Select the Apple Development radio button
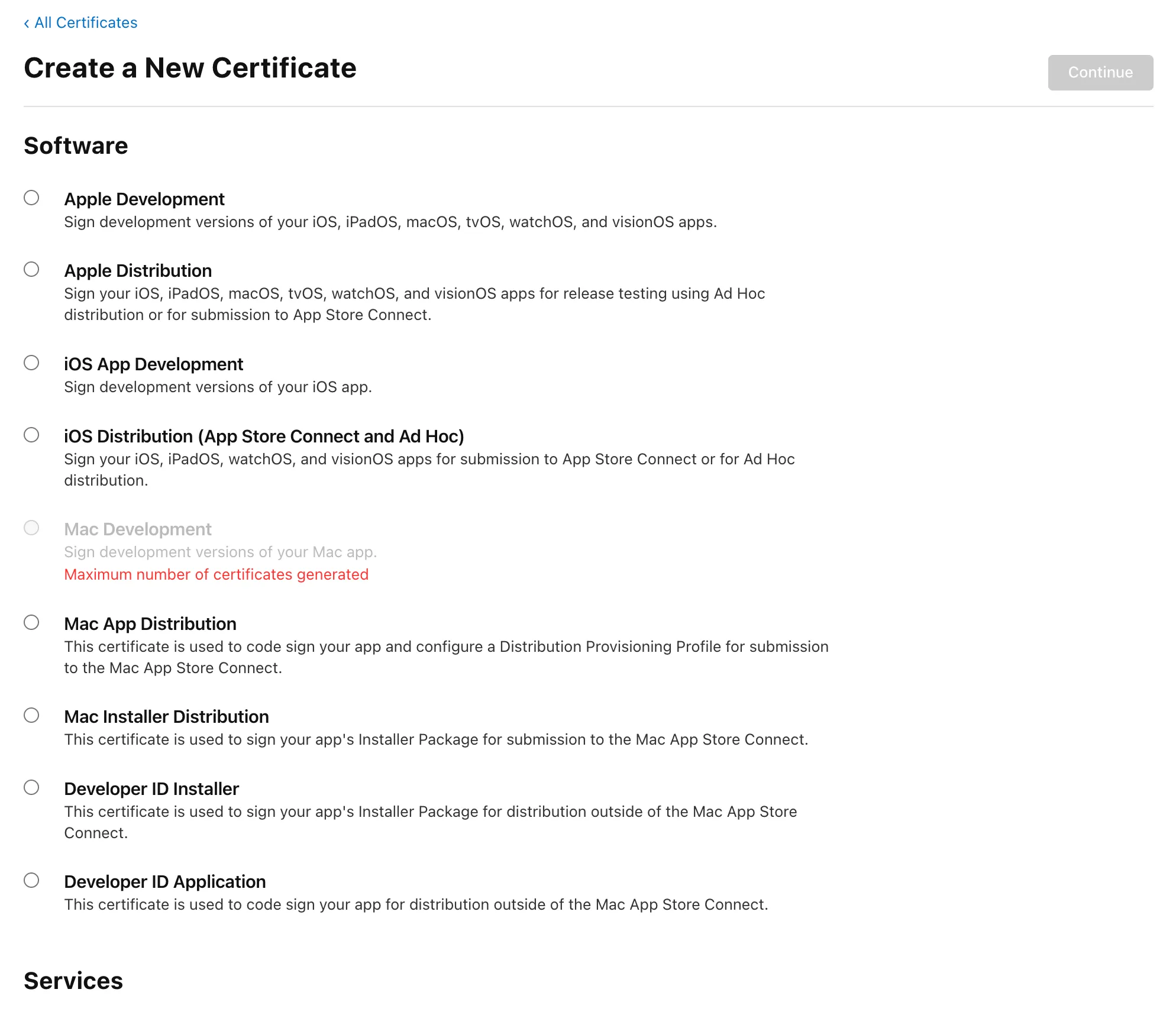Screen dimensions: 1176x1015 click(31, 198)
